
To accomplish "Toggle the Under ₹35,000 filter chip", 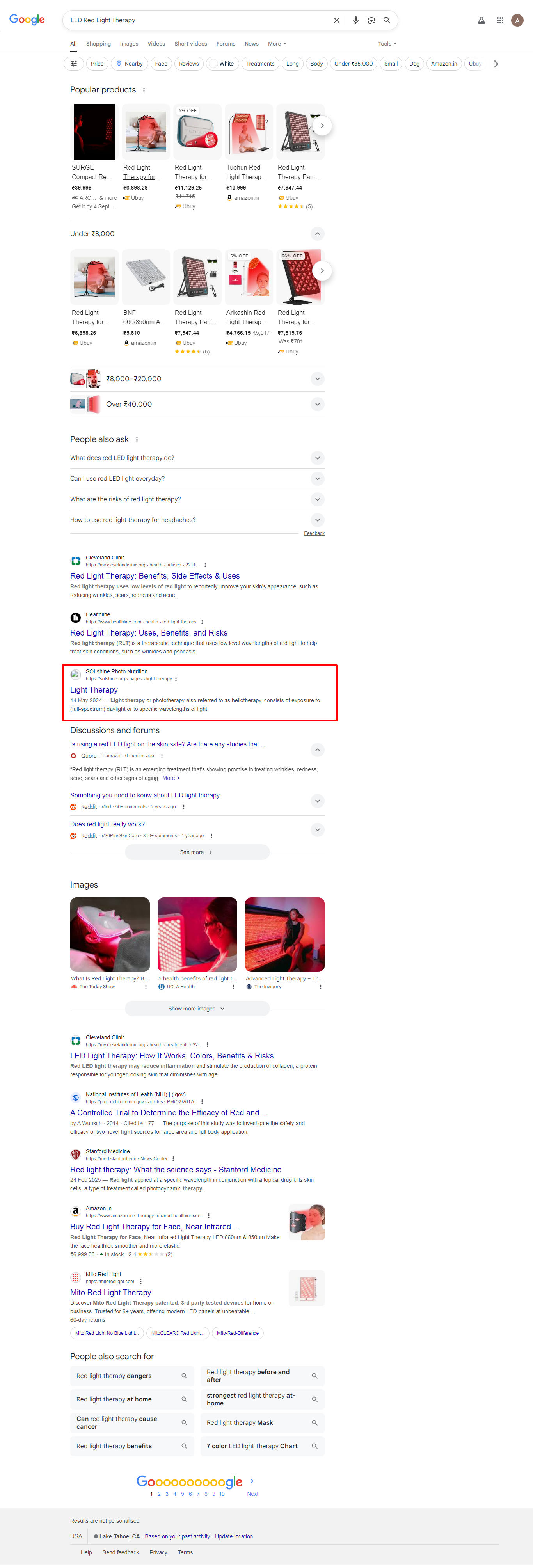I will click(354, 63).
